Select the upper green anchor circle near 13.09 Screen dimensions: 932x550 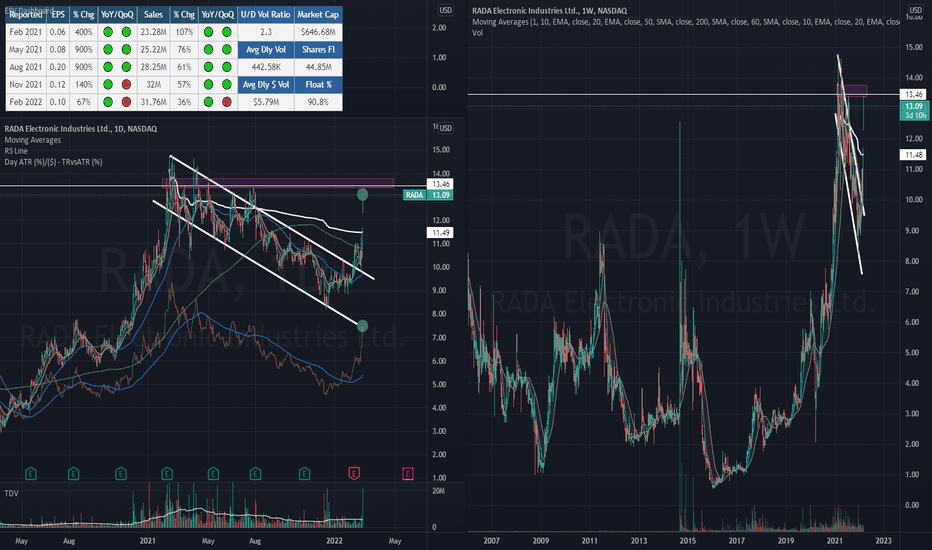click(x=363, y=194)
